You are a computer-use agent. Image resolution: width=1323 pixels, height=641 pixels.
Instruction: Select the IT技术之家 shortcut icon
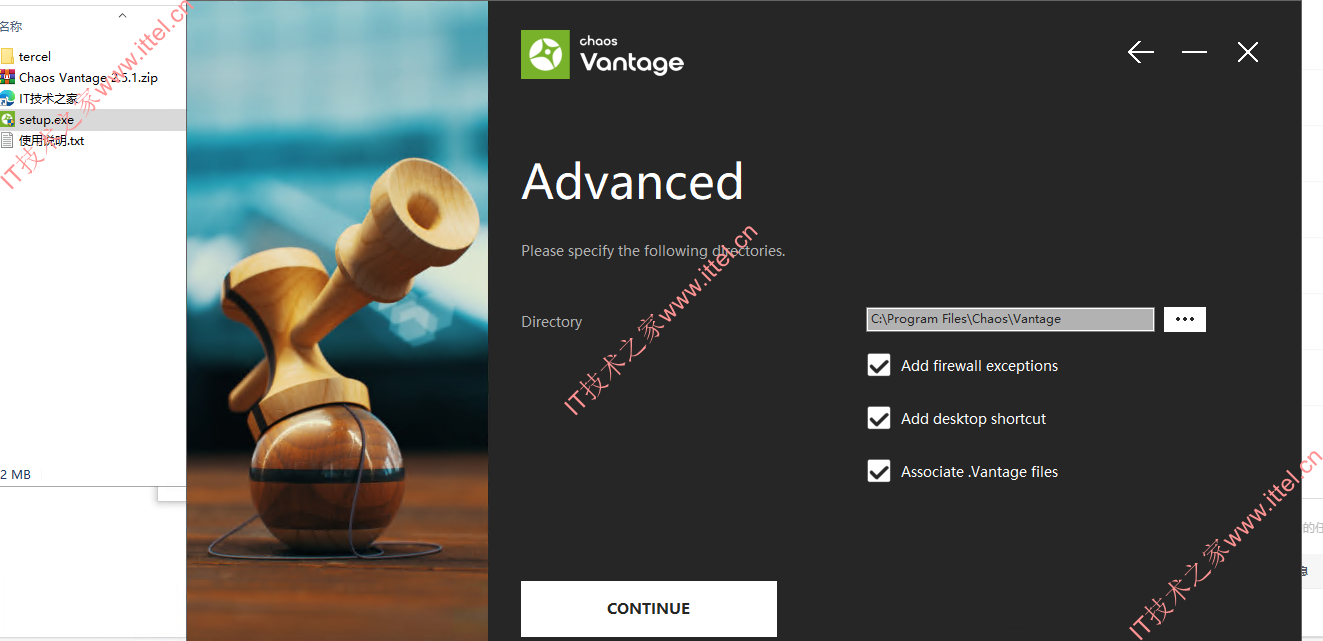pos(8,98)
